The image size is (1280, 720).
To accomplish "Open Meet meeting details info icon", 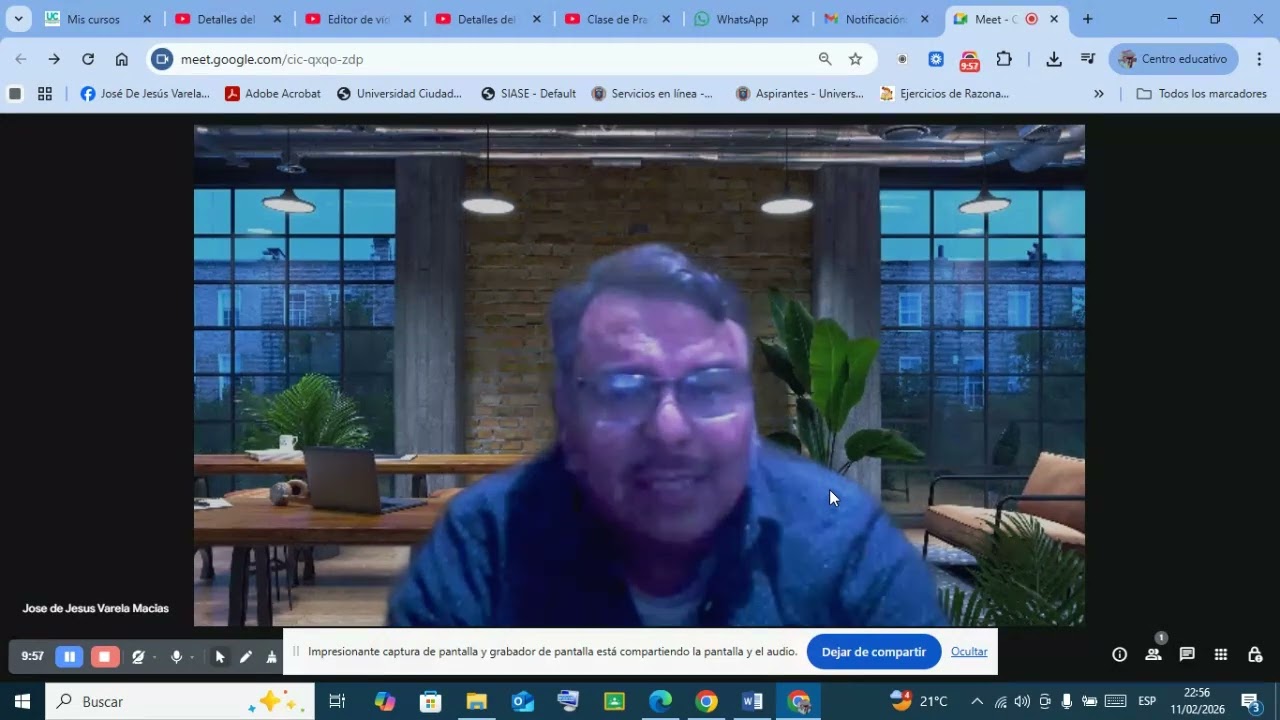I will coord(1120,655).
